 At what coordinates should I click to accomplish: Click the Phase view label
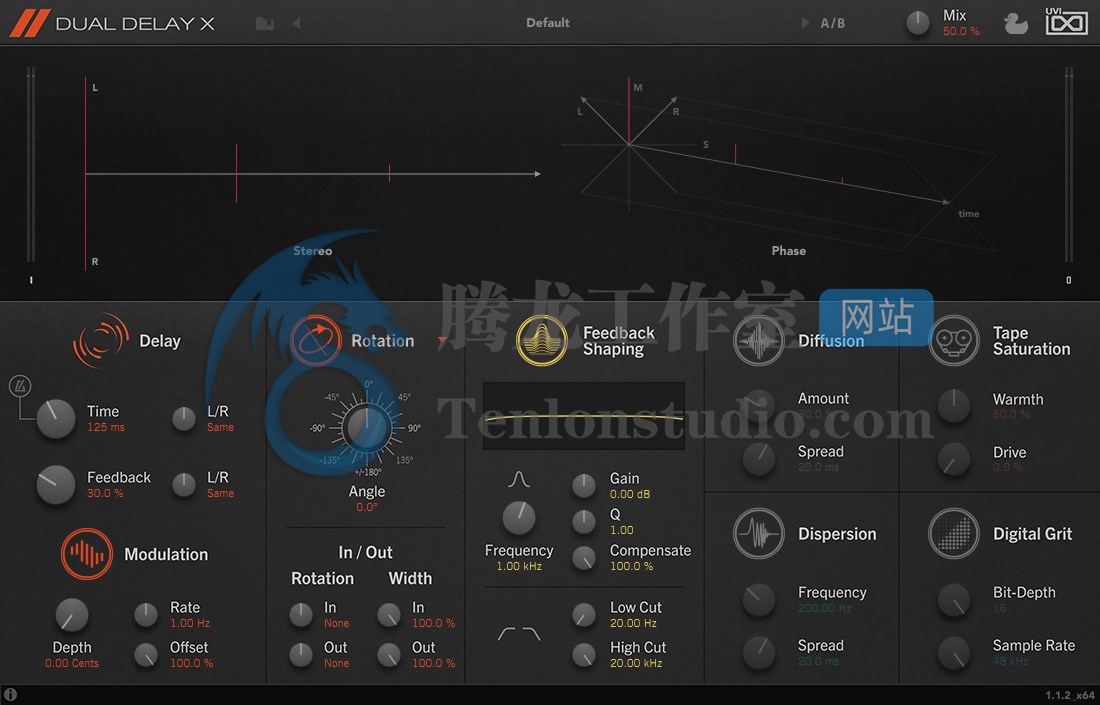pyautogui.click(x=789, y=251)
